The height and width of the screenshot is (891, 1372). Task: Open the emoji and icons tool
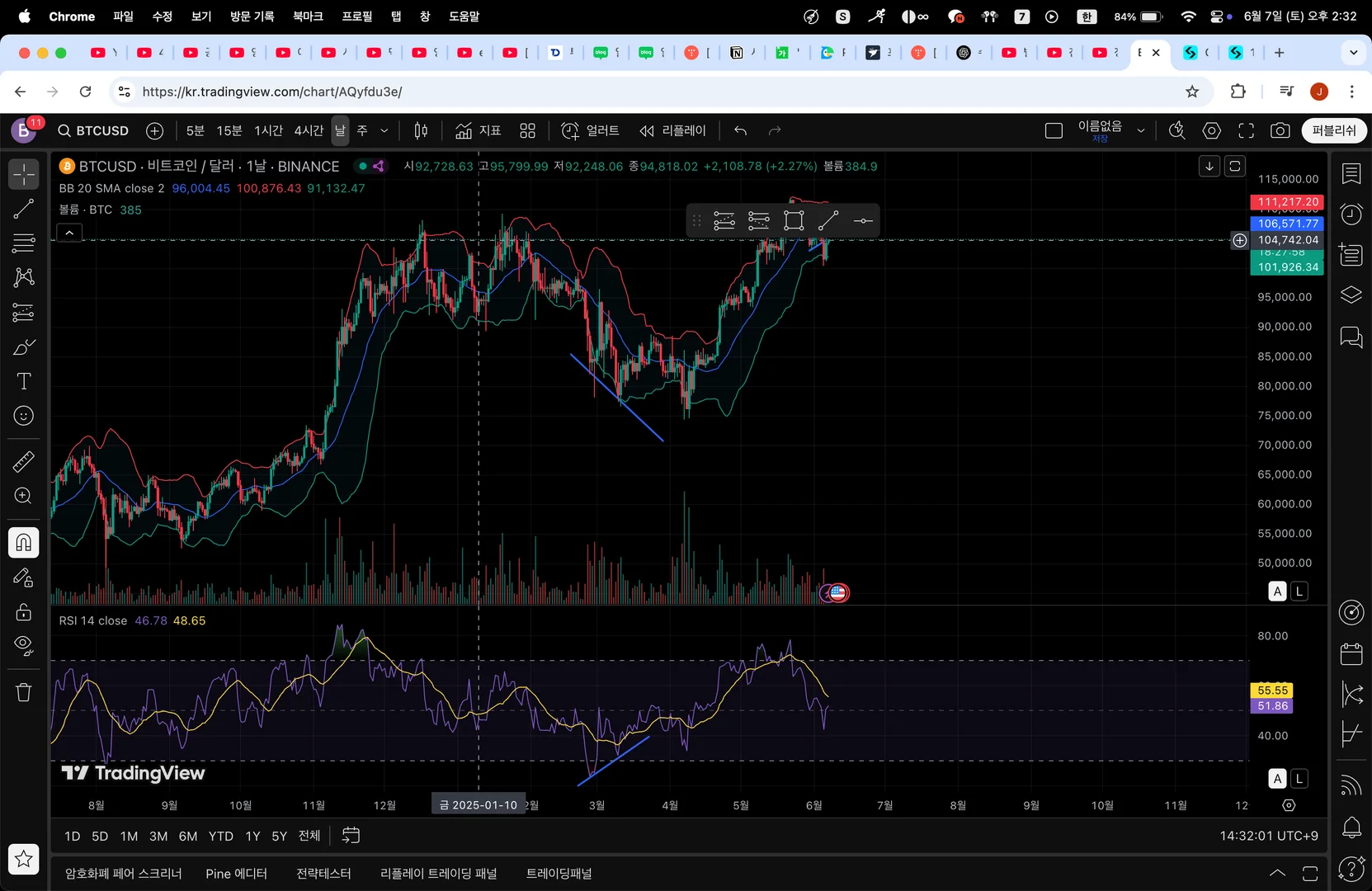(x=24, y=416)
